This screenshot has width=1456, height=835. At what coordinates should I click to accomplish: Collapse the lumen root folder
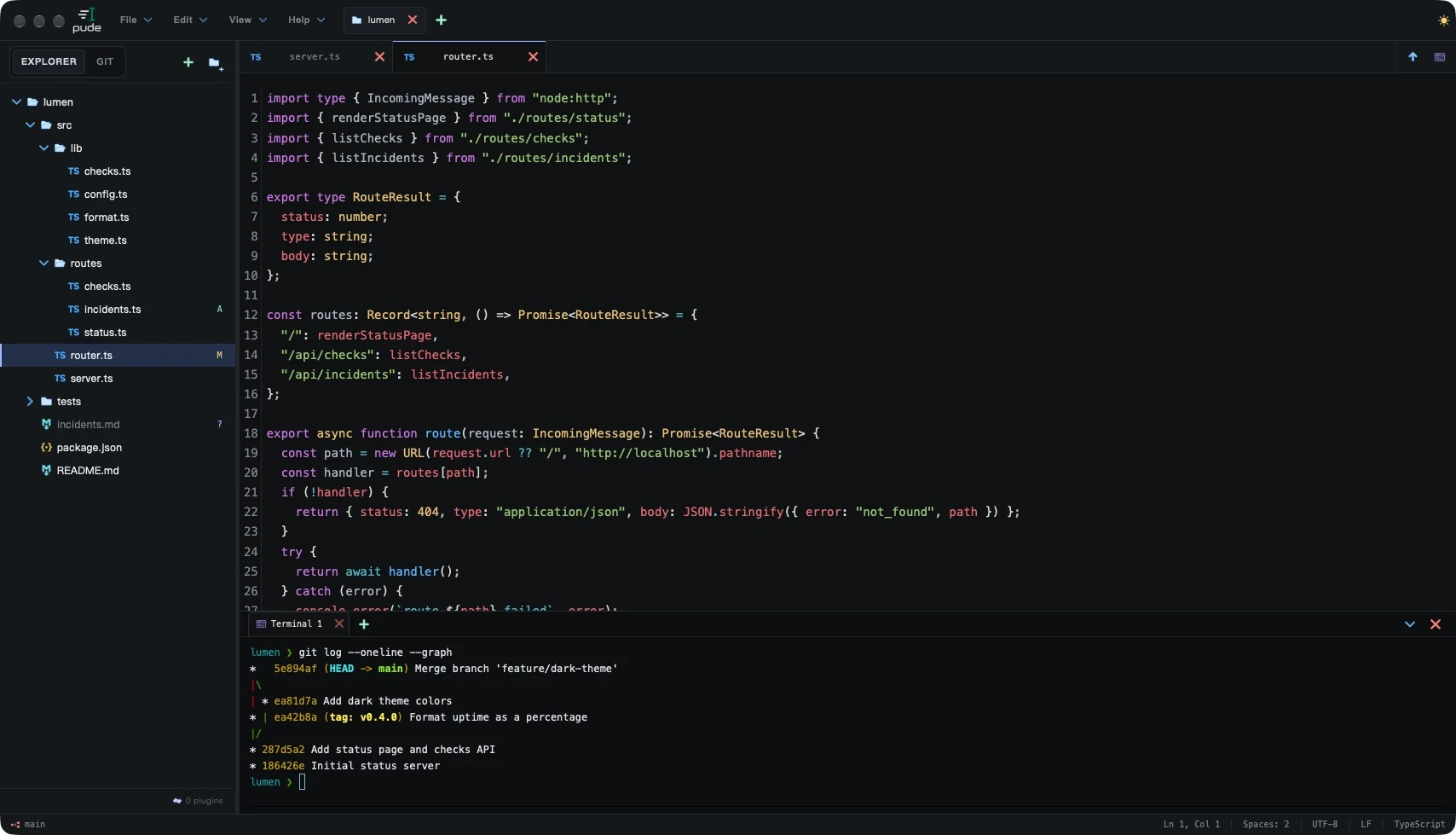pos(16,102)
